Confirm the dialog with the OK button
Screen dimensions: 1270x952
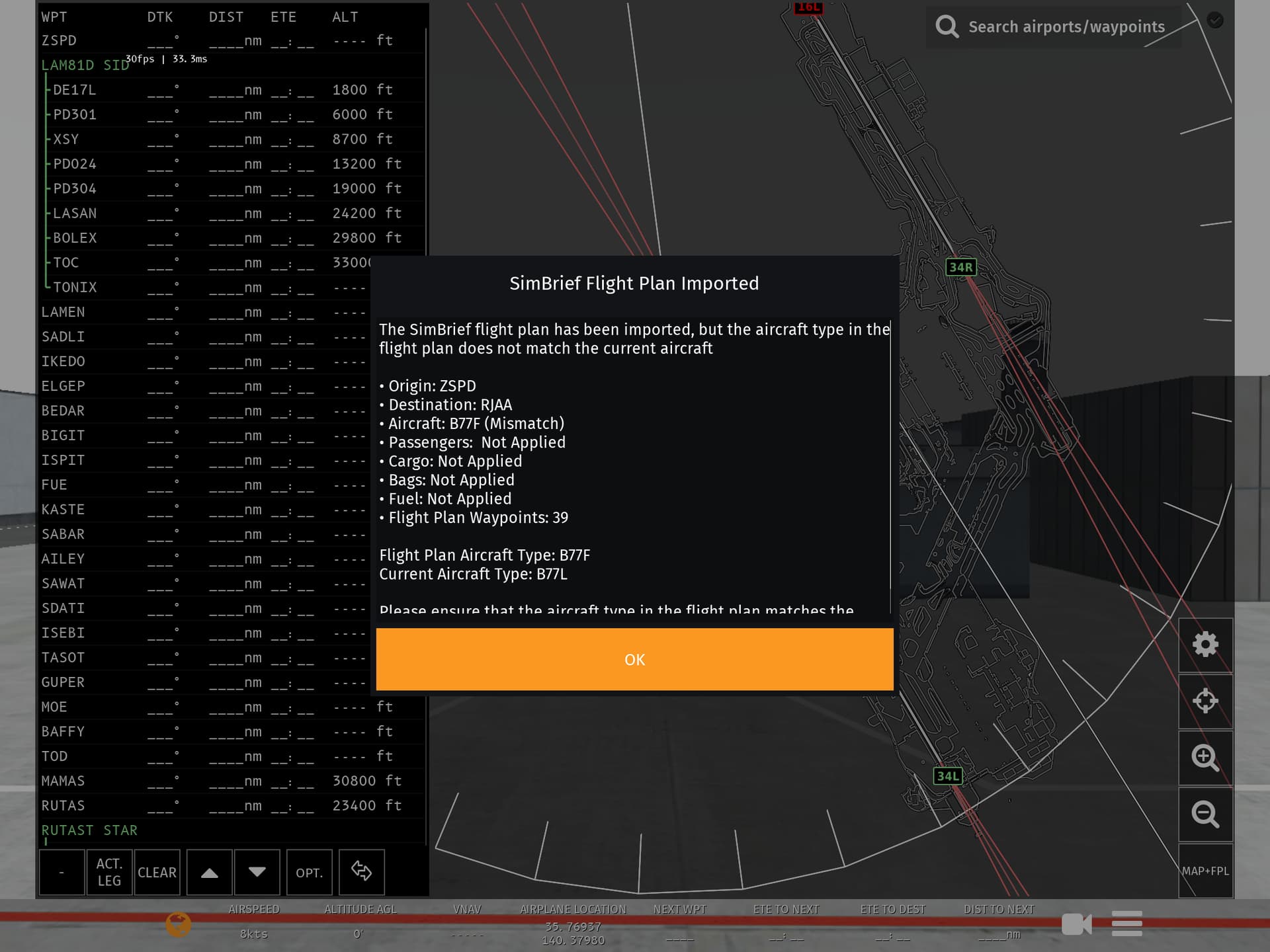(x=634, y=659)
